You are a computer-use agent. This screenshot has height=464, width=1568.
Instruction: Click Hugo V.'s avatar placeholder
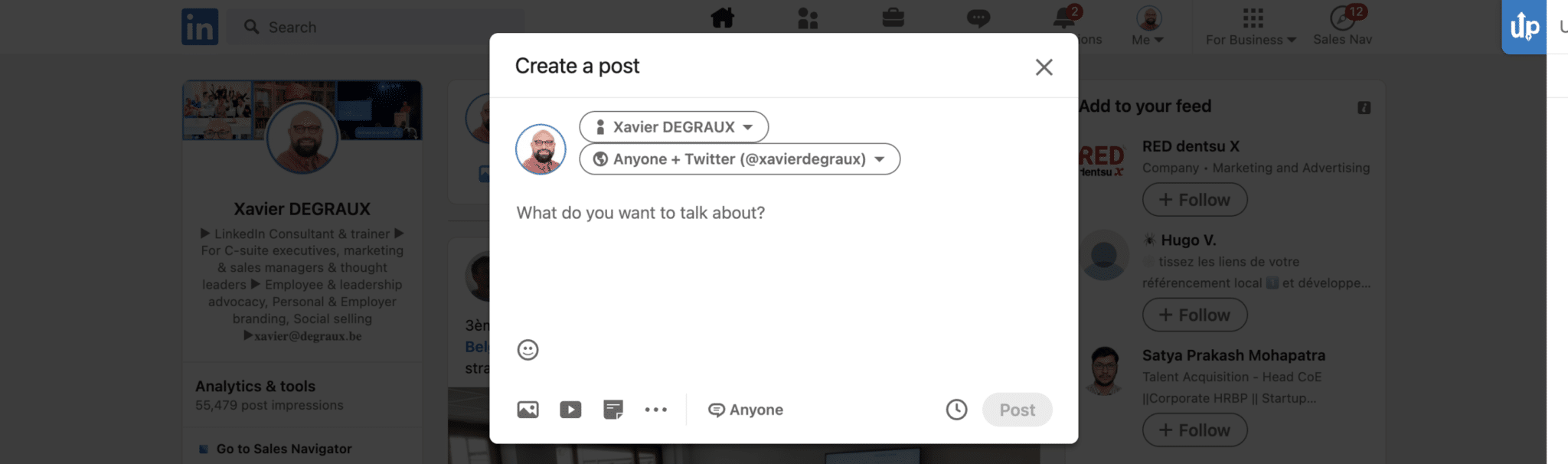[x=1103, y=255]
